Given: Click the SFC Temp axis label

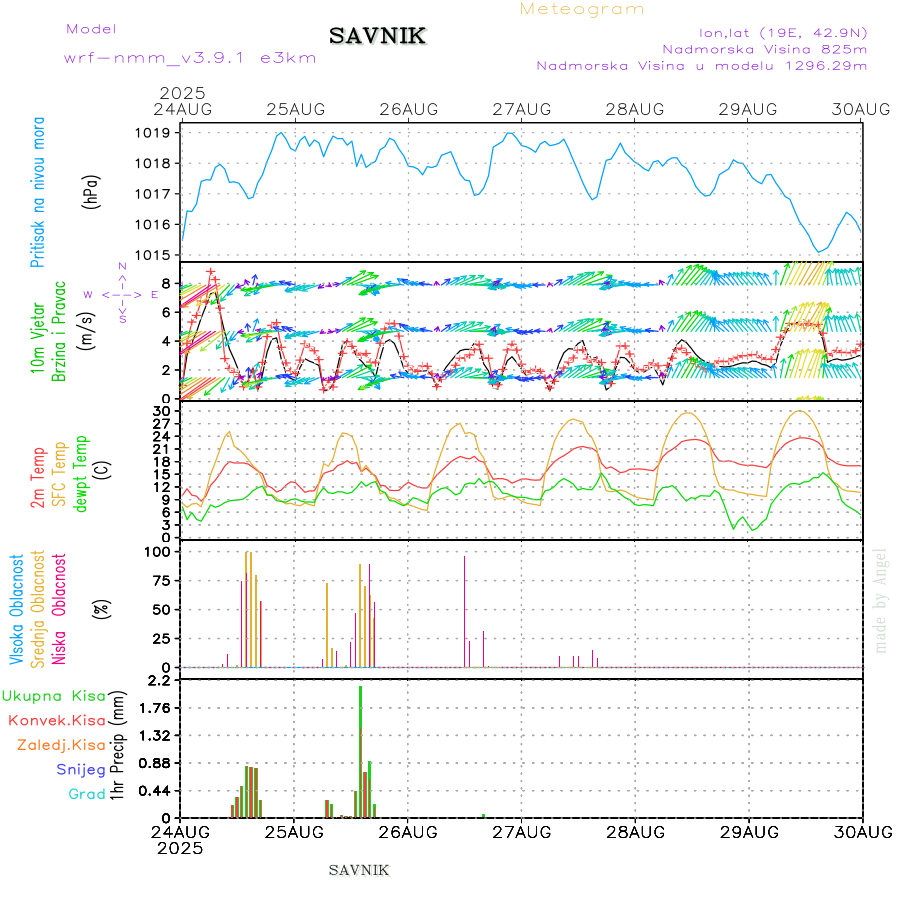Looking at the screenshot, I should 58,471.
